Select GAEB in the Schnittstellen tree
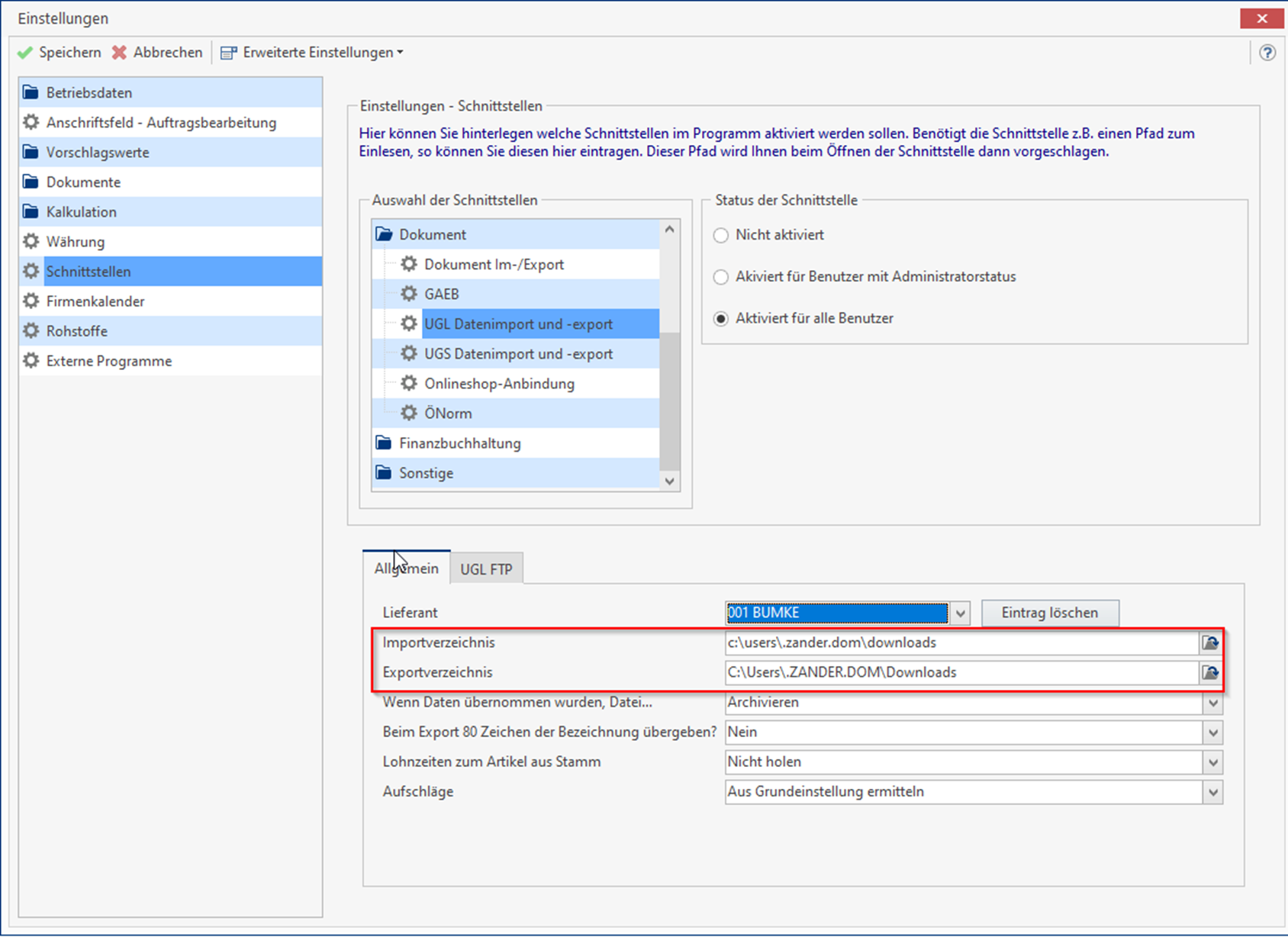This screenshot has height=937, width=1288. [442, 295]
